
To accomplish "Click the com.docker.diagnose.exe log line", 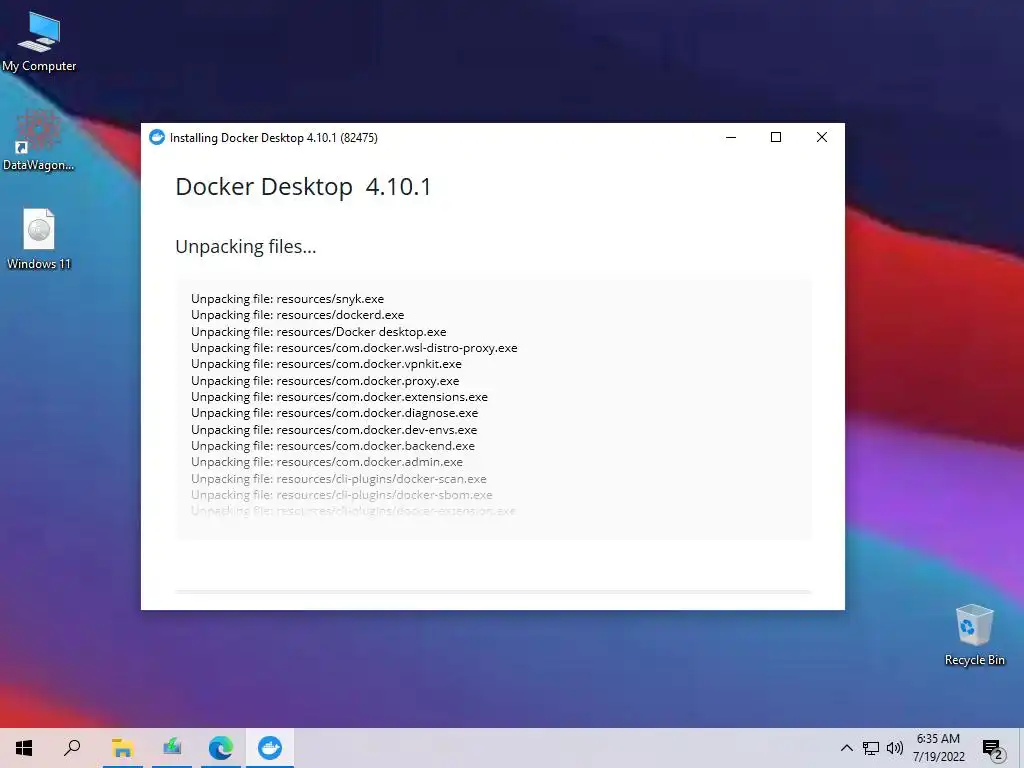I will (334, 413).
